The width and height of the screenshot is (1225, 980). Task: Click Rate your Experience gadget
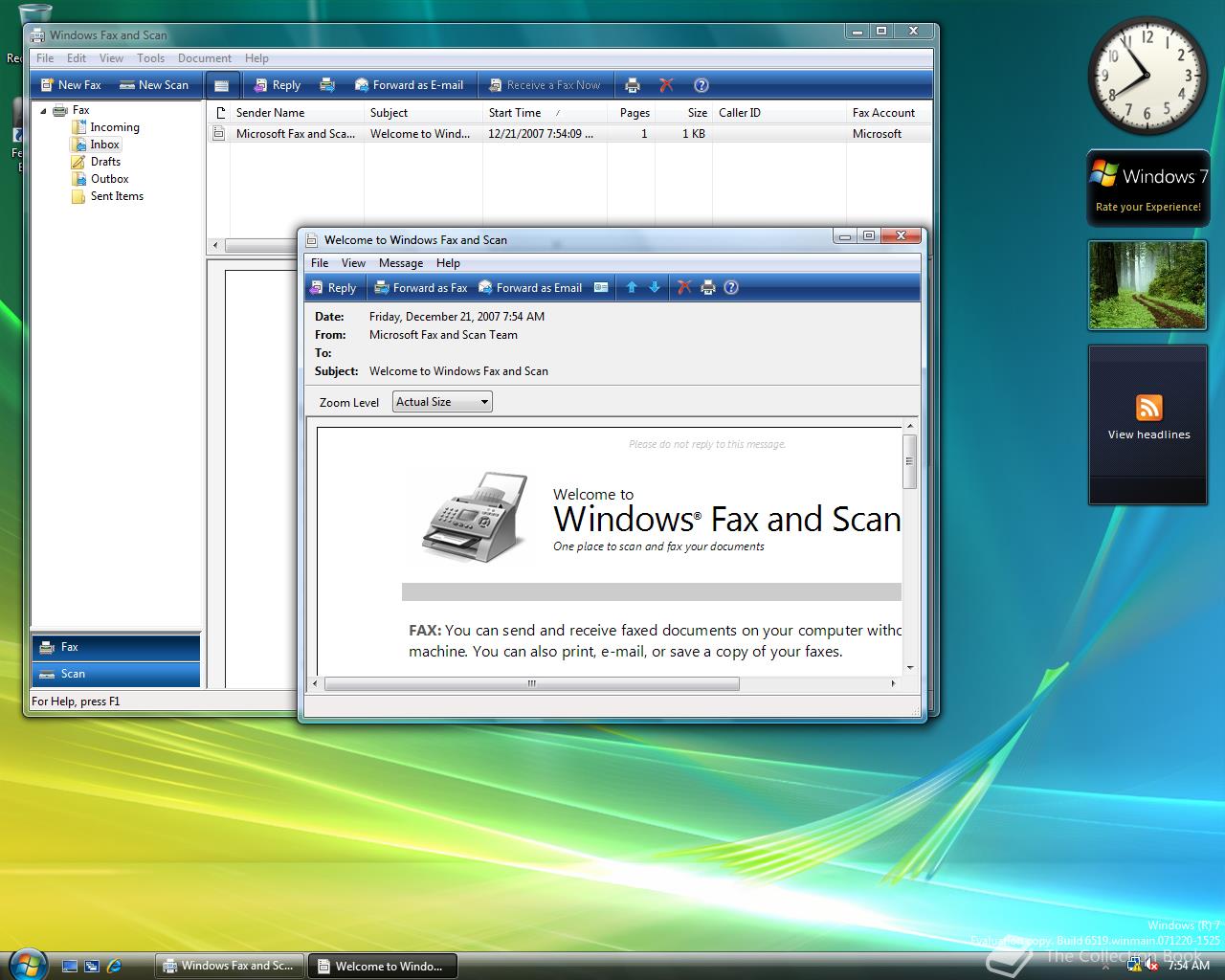1147,189
